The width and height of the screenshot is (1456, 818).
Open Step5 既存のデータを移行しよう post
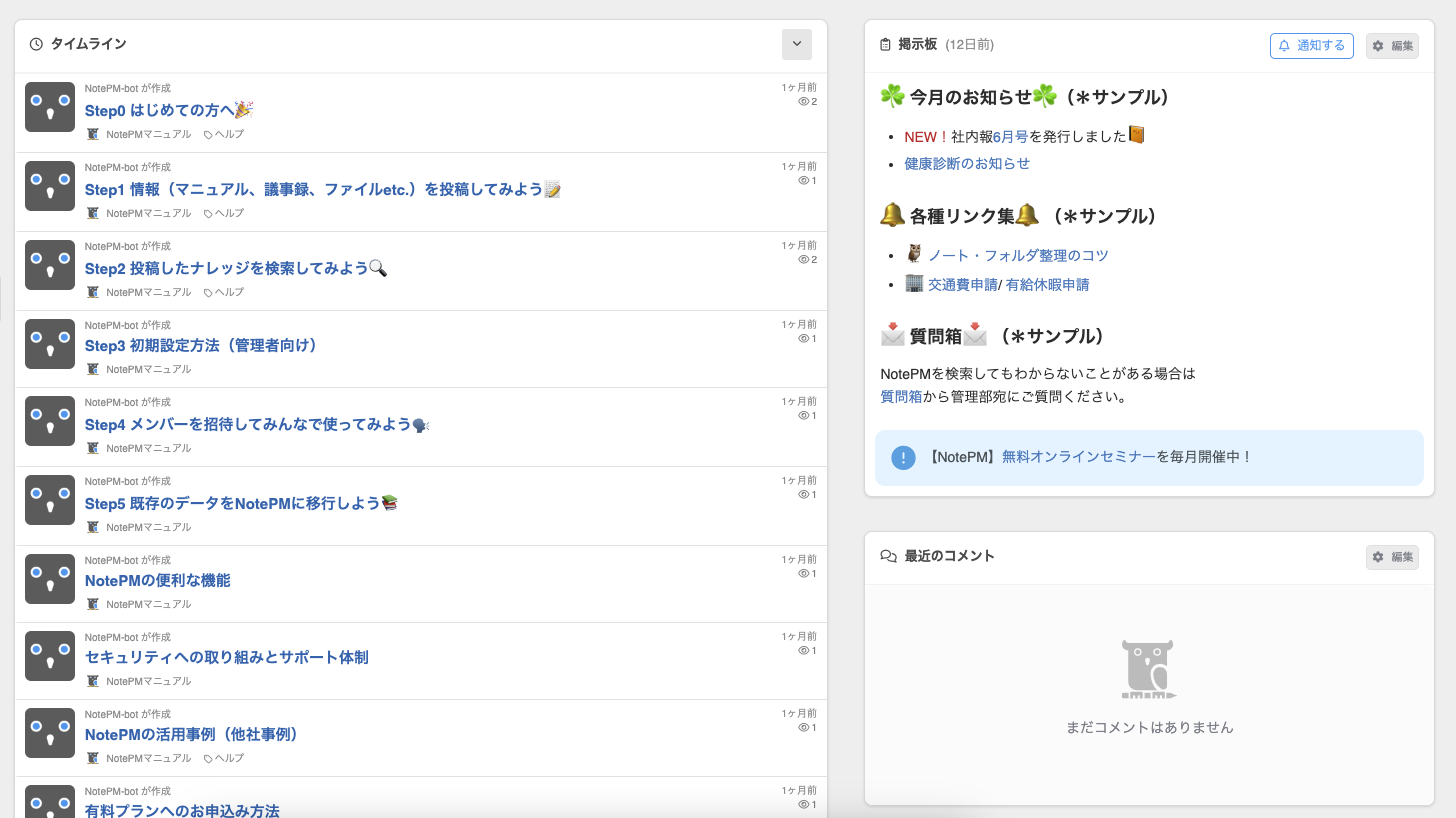click(x=242, y=503)
